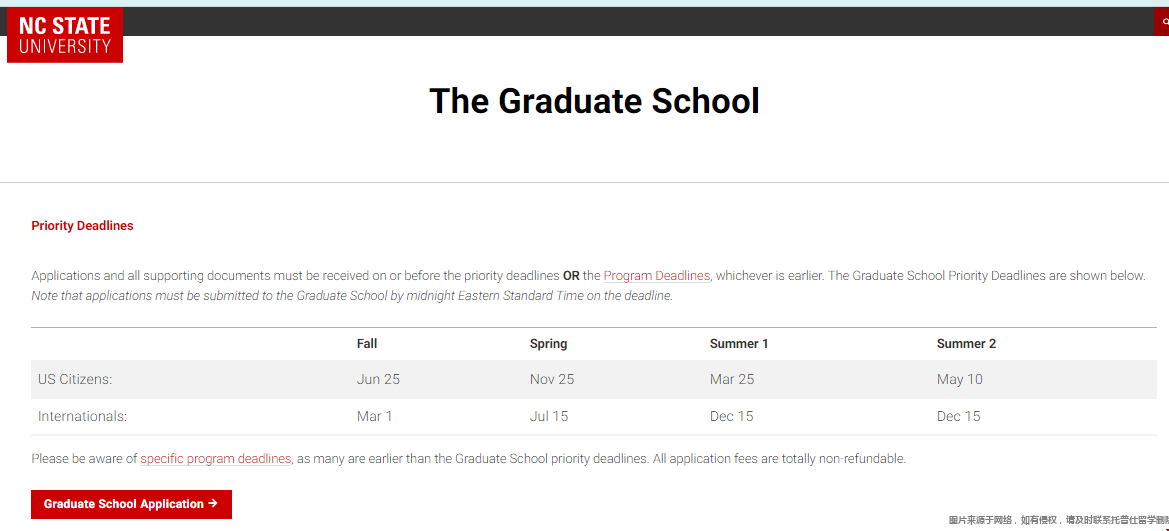Image resolution: width=1169 pixels, height=531 pixels.
Task: Select the Summer 1 column header
Action: click(739, 344)
